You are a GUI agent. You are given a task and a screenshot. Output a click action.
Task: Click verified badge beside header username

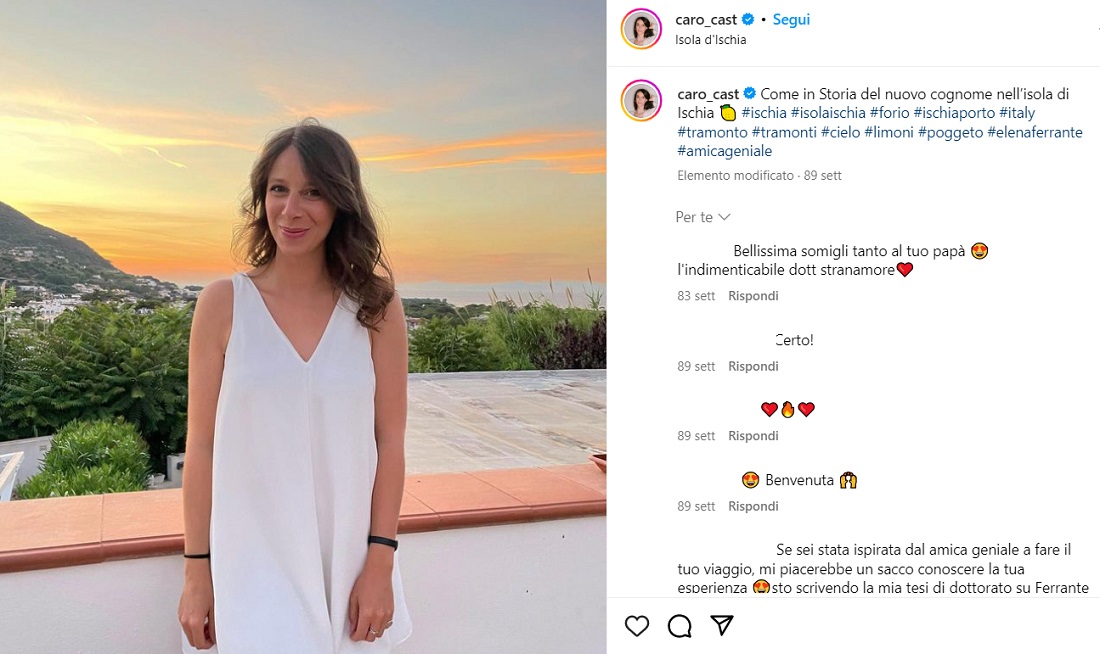749,20
